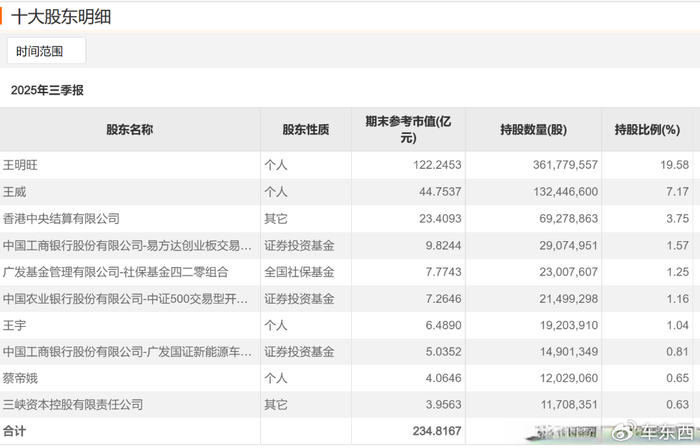700x448 pixels.
Task: Click the 持股数量(股) column header
Action: click(x=533, y=129)
